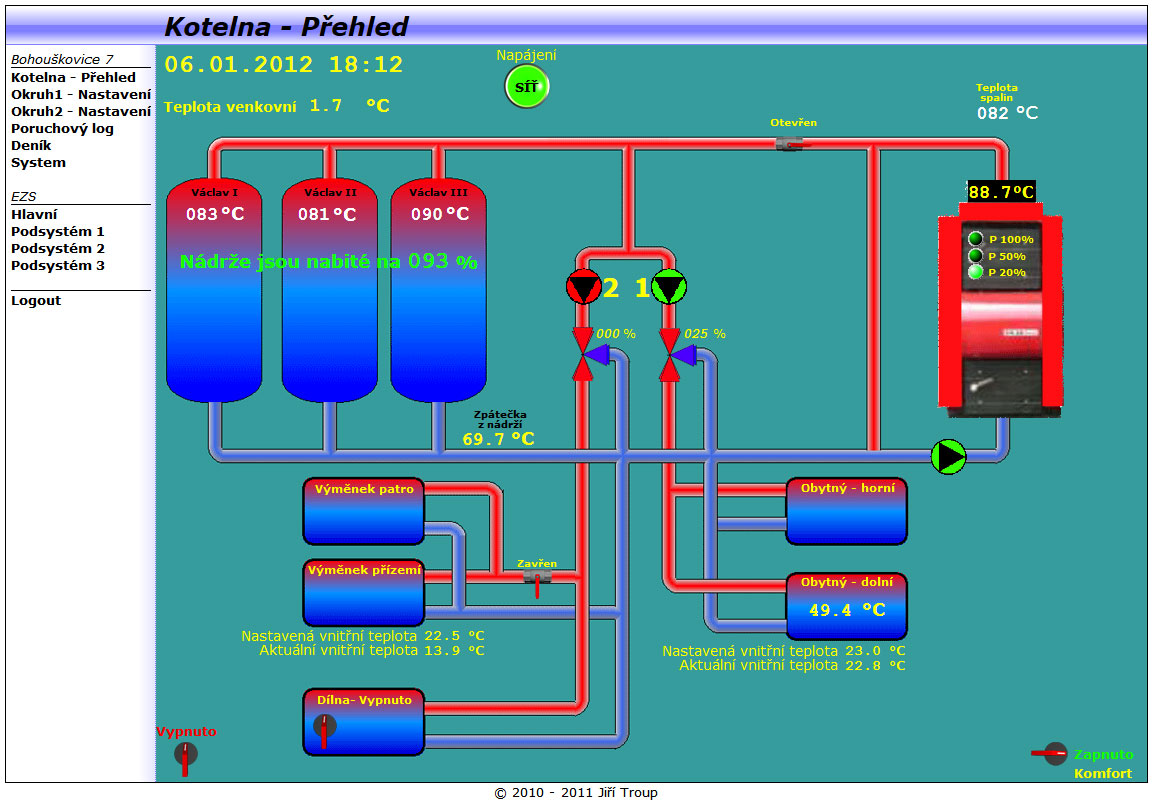Click the green circulation pump 1 icon
Screen dimensions: 1155x810
tap(669, 288)
